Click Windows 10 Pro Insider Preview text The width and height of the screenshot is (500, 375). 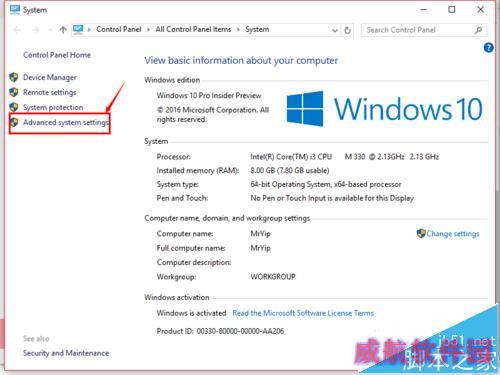tap(209, 96)
